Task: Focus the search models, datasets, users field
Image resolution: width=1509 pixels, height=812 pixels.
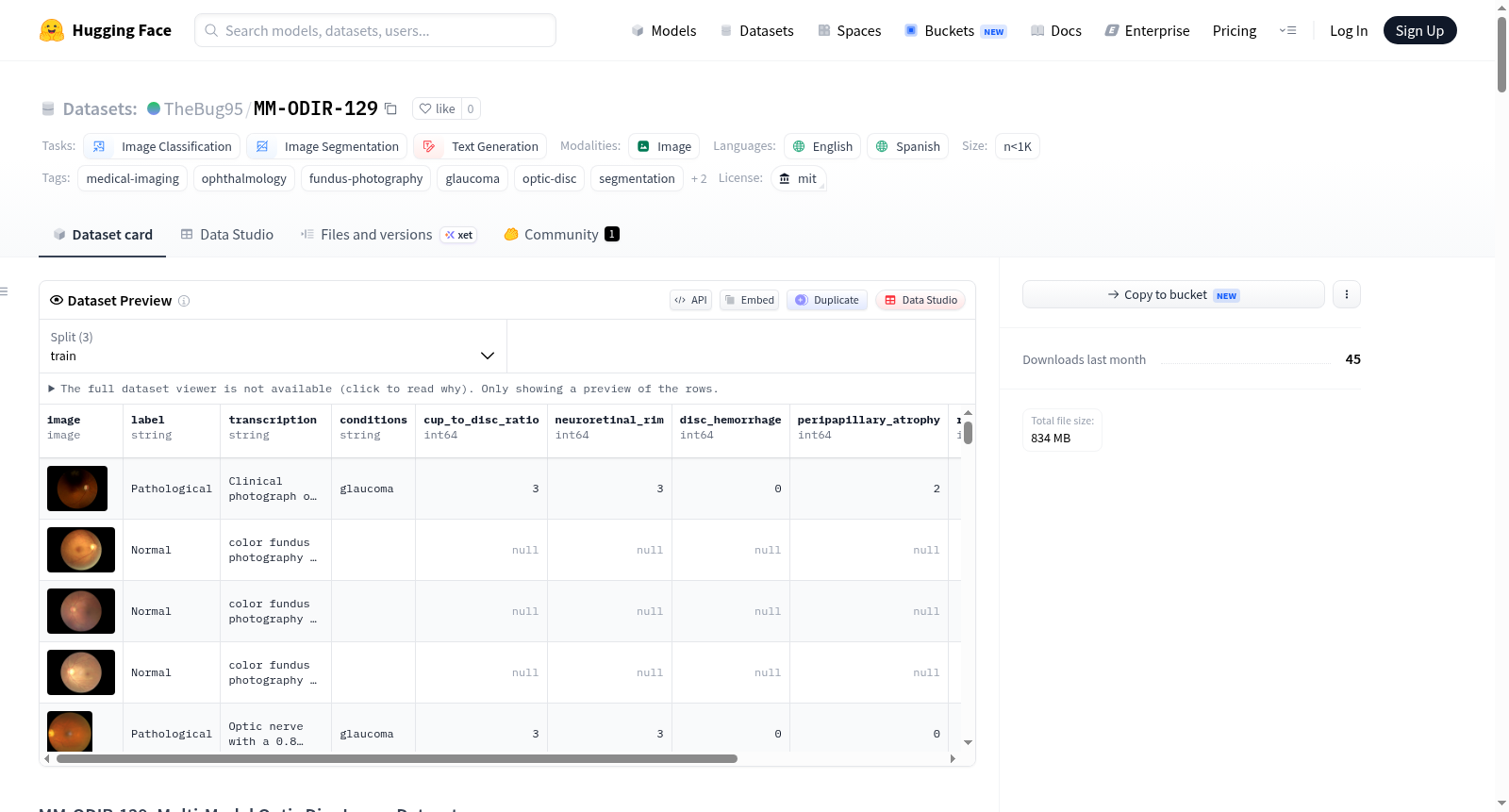Action: (375, 30)
